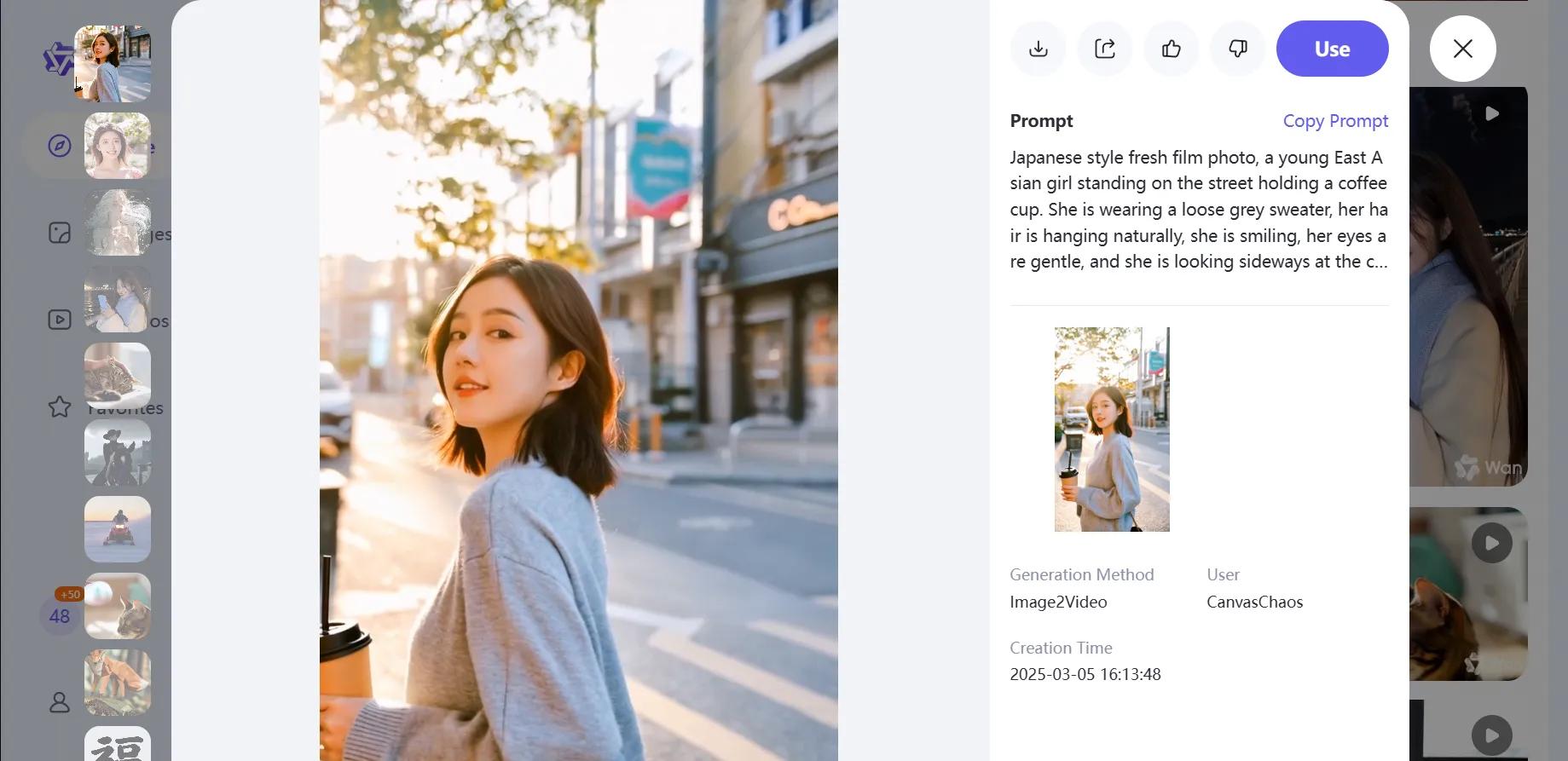
Task: Select the orange fox thumbnail
Action: click(118, 683)
